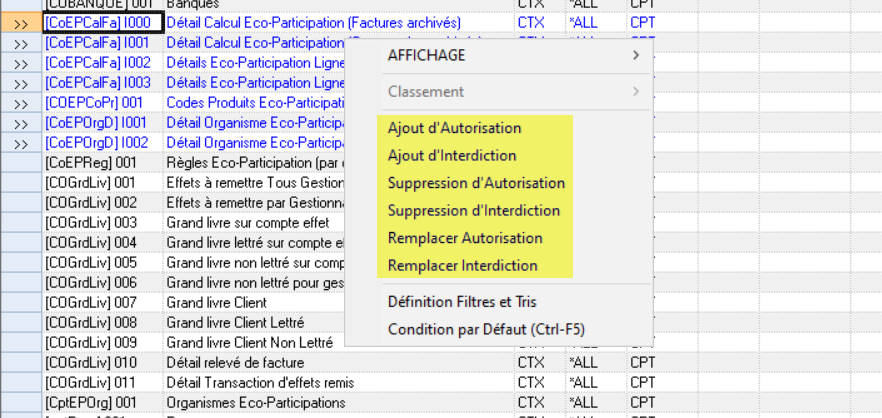Choose Remplacer Autorisation

click(x=465, y=239)
